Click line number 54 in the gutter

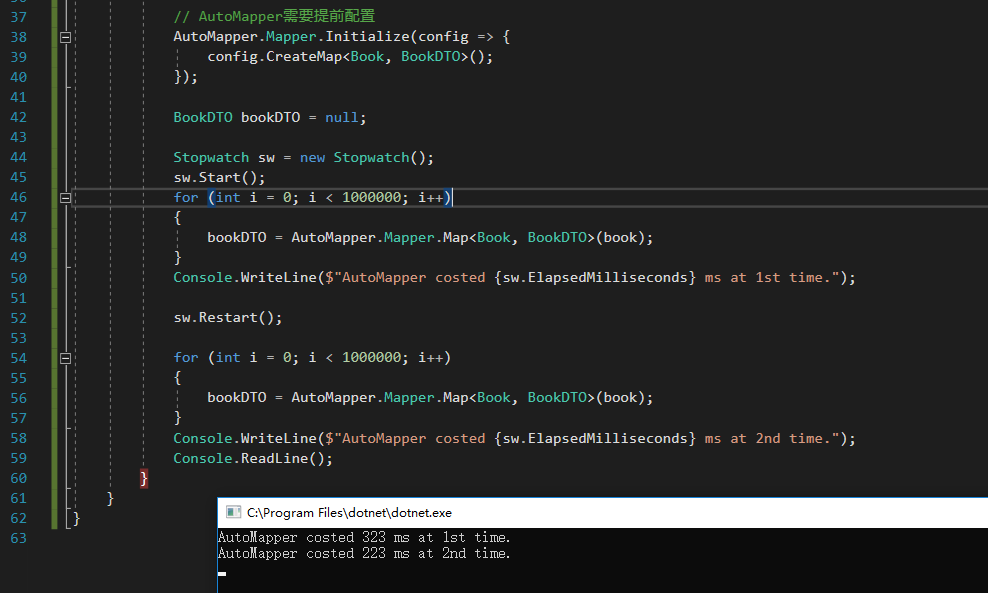click(19, 358)
